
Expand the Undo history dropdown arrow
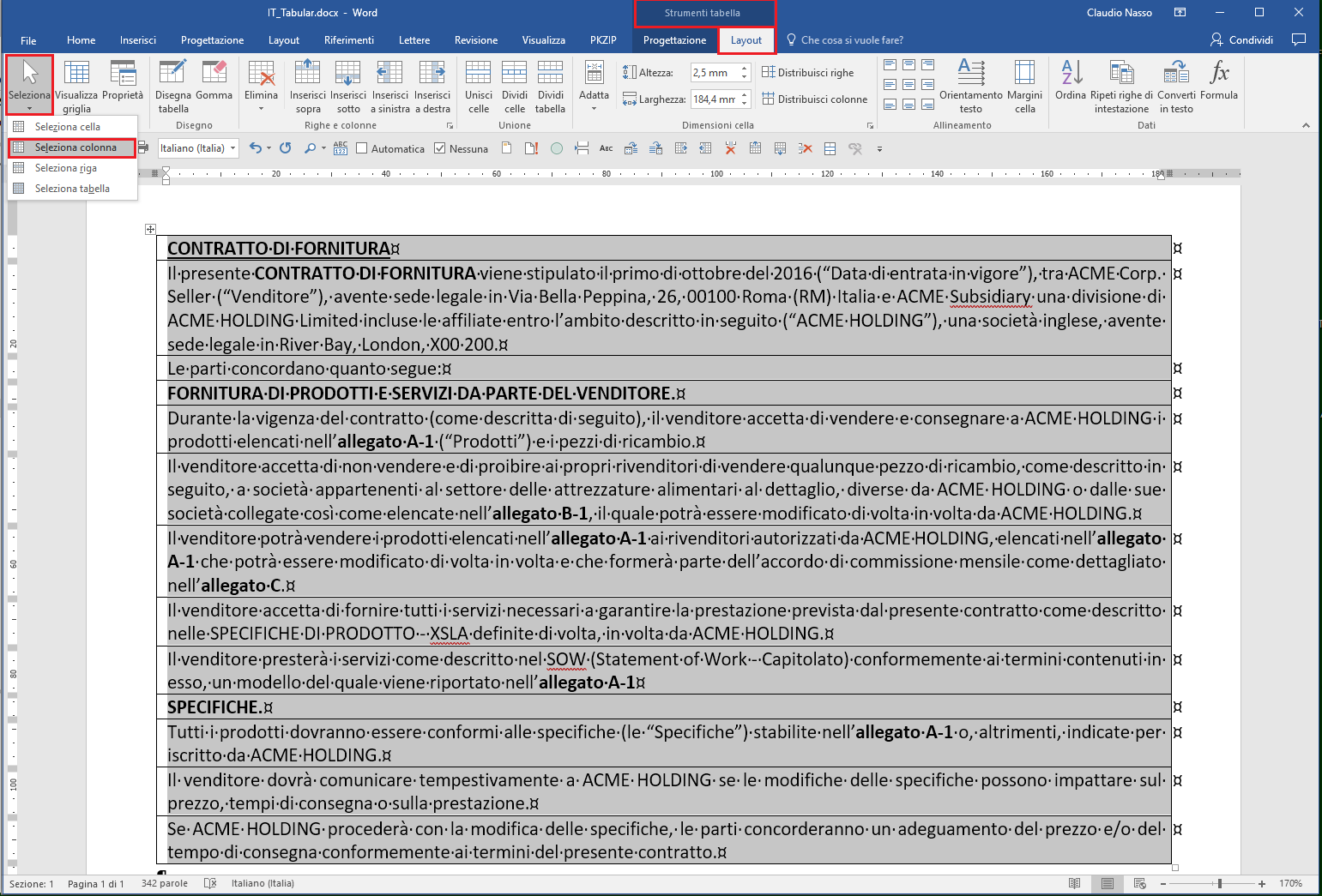(x=269, y=148)
